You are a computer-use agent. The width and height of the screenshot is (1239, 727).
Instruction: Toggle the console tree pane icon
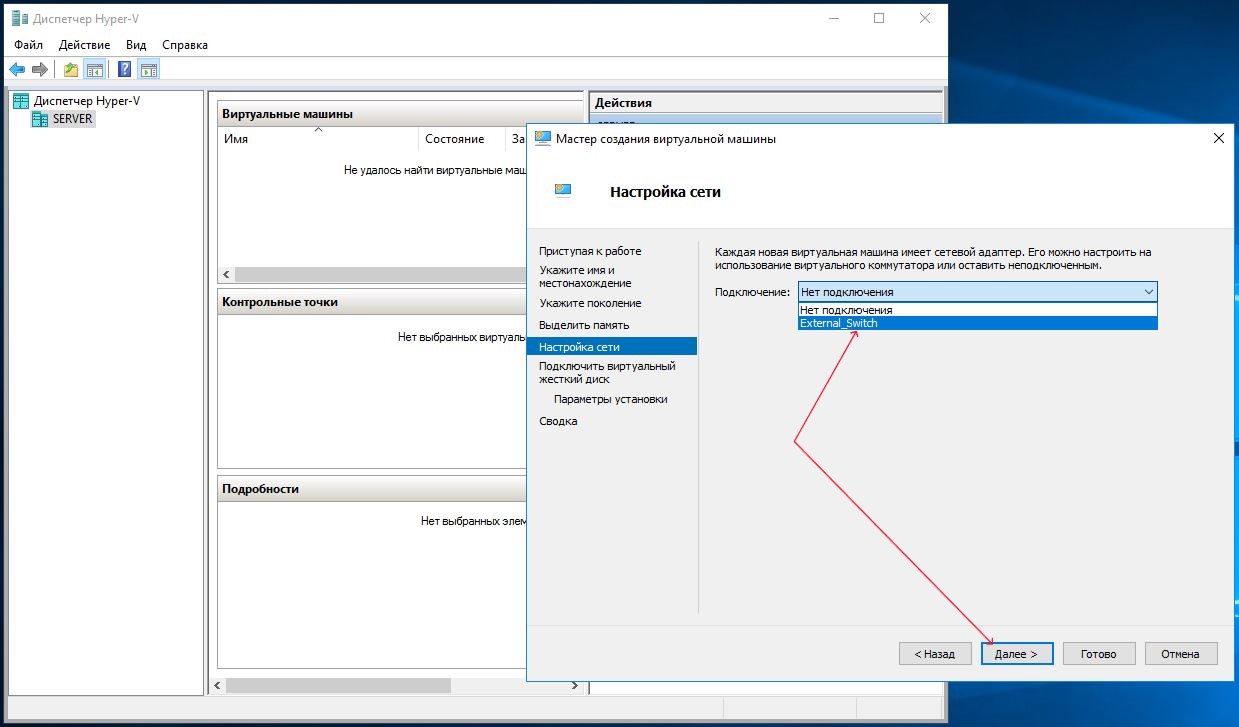95,69
